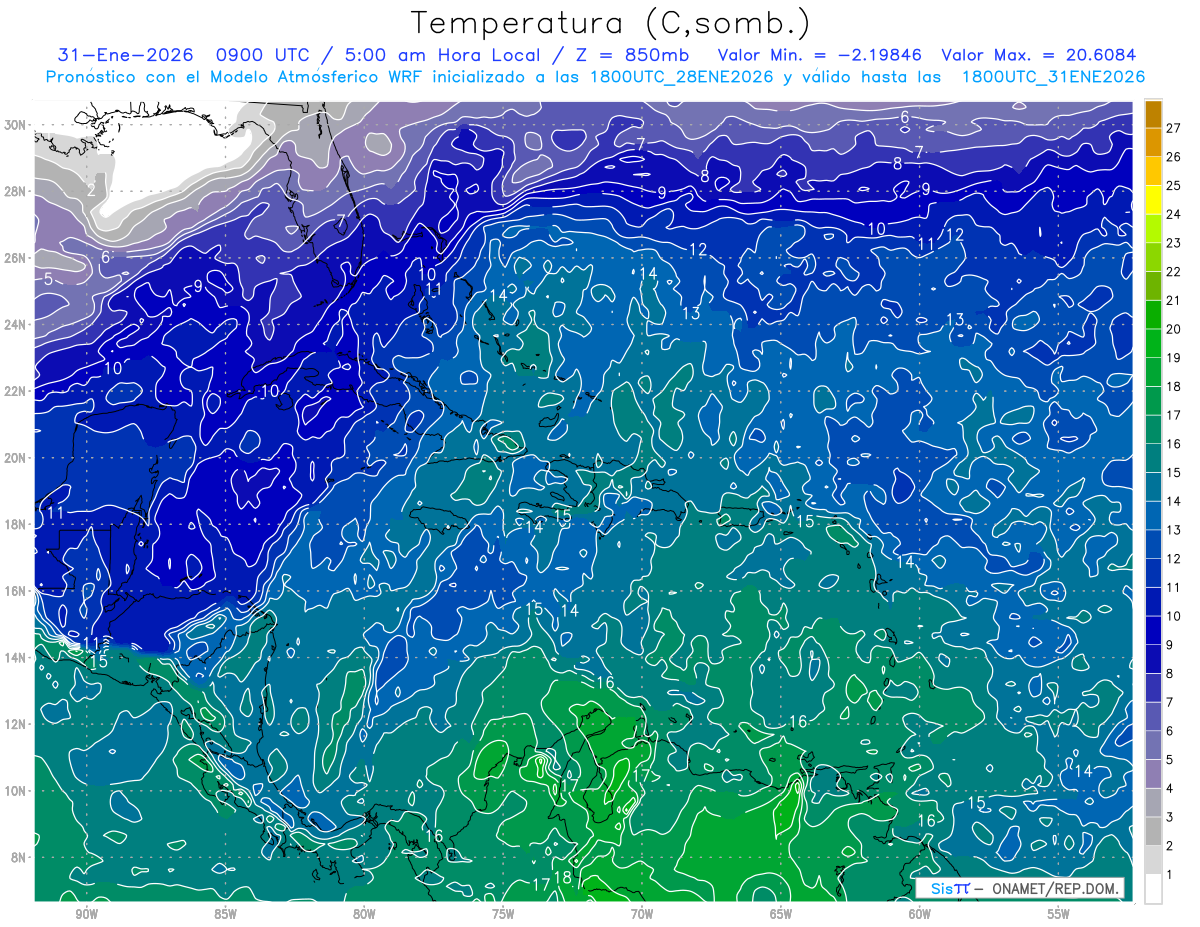Click contour label '5' near 26N left edge
Screen dimensions: 1200x927
coord(49,279)
